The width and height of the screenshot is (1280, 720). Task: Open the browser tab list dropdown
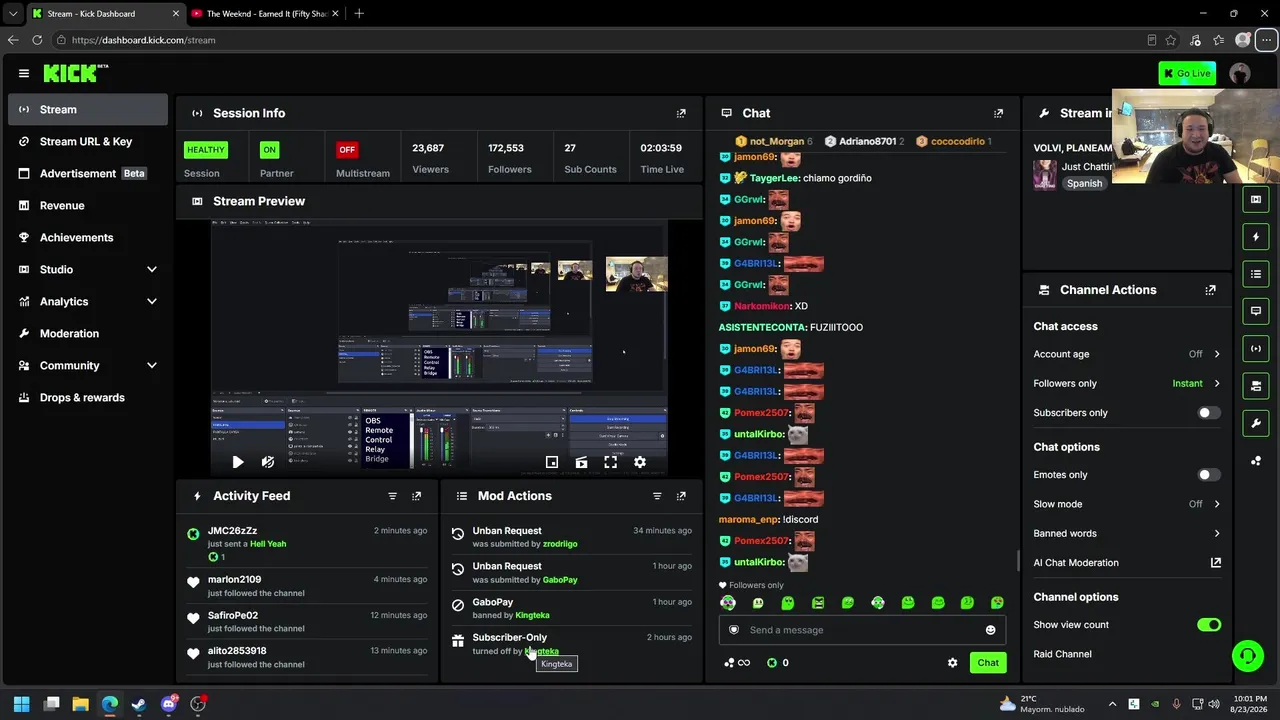[x=13, y=14]
